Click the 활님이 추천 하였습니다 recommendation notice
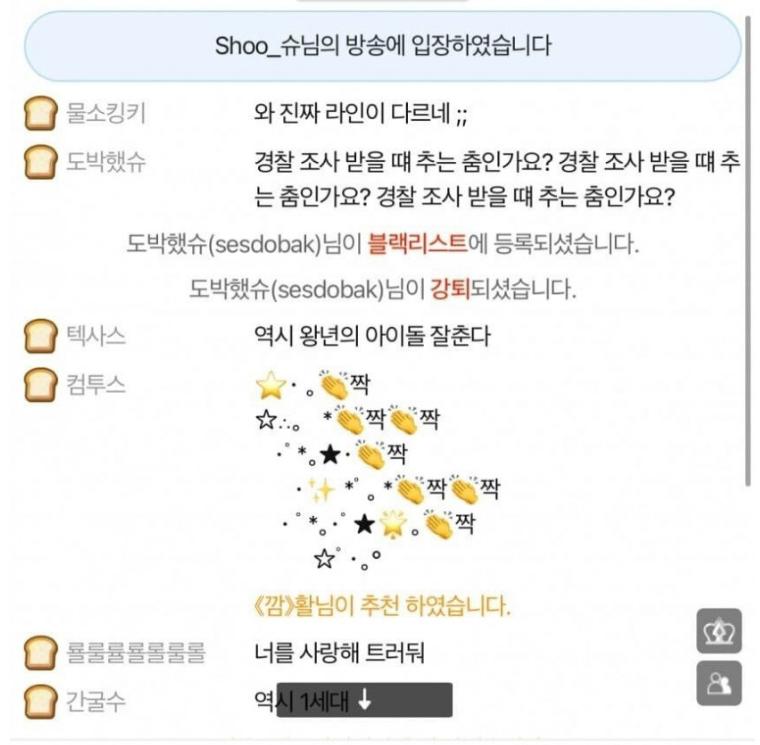Viewport: 760px width, 745px height. 383,607
